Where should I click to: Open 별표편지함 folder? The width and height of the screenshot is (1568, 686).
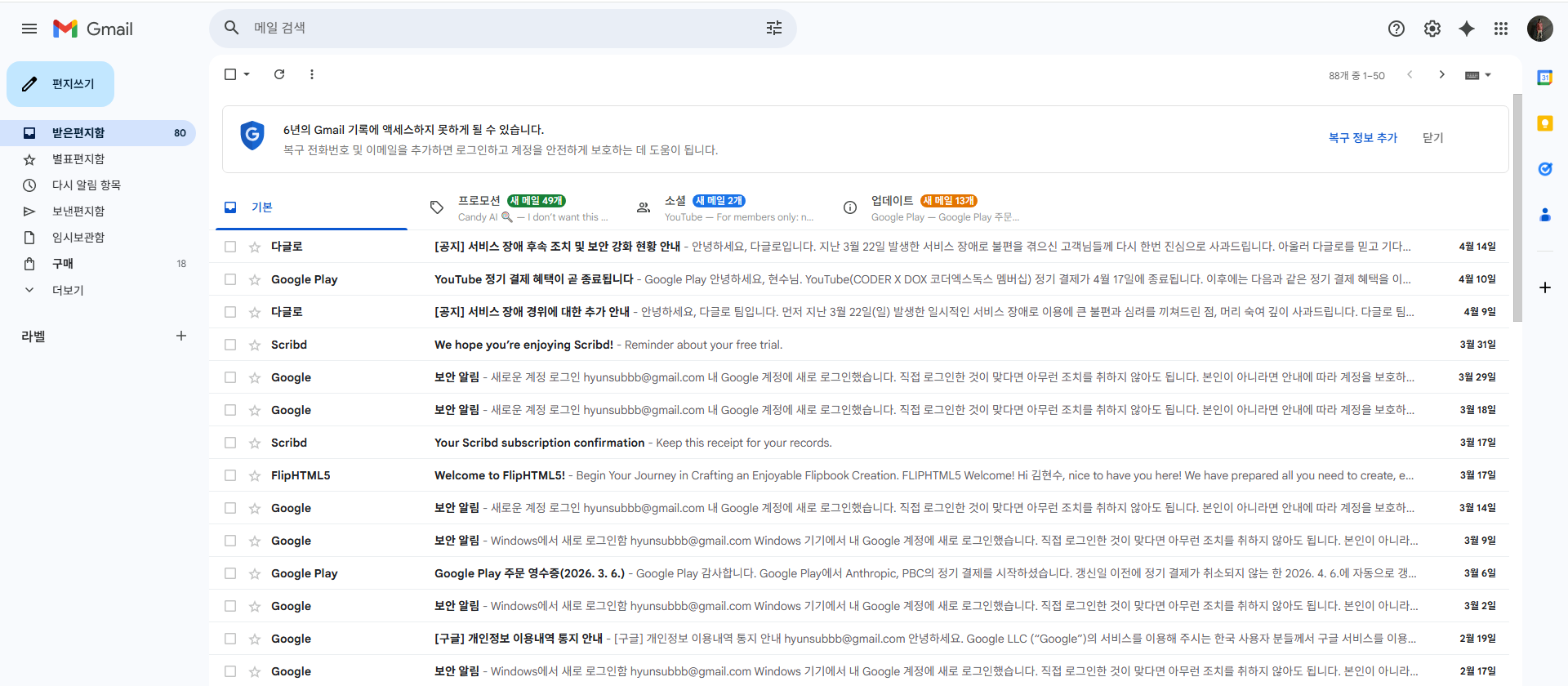tap(98, 159)
